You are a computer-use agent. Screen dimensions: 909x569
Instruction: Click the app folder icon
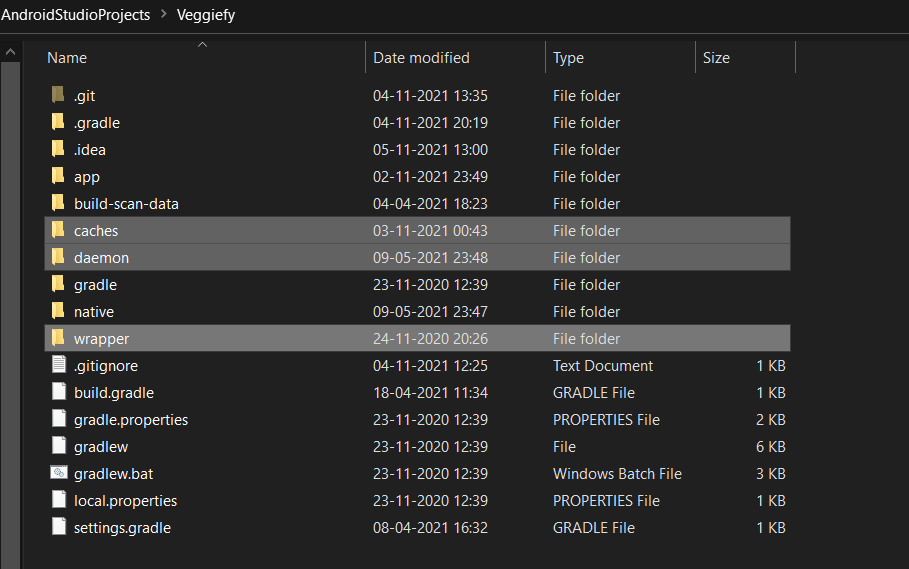tap(58, 176)
